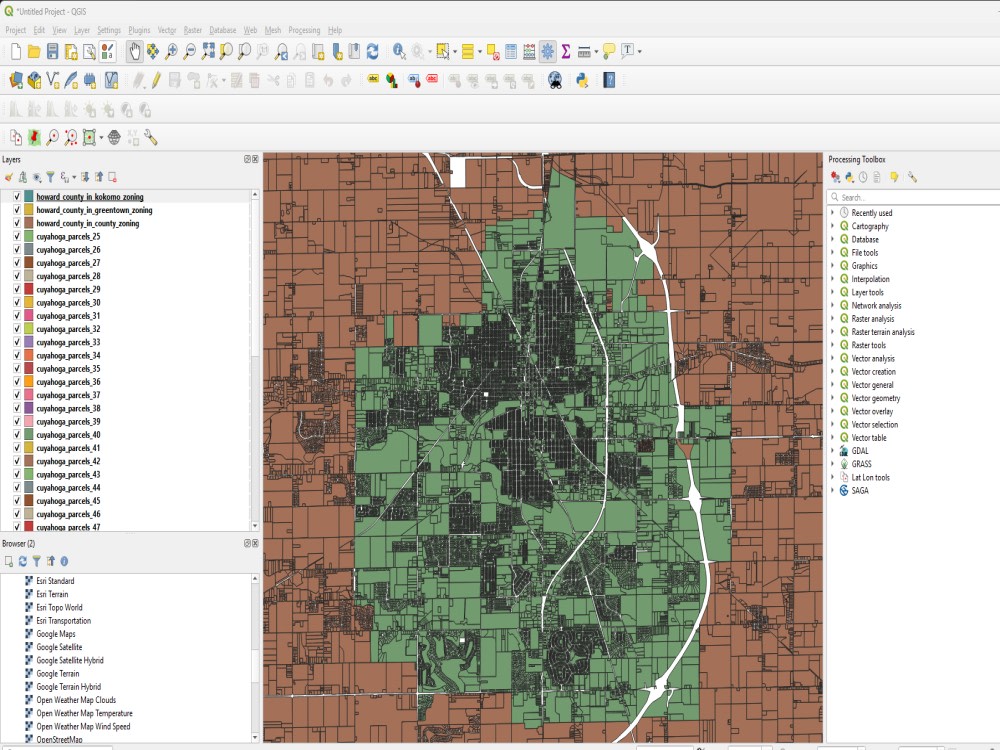Click the teal swatch of kokomo_zoning layer
Viewport: 1000px width, 750px height.
(29, 196)
